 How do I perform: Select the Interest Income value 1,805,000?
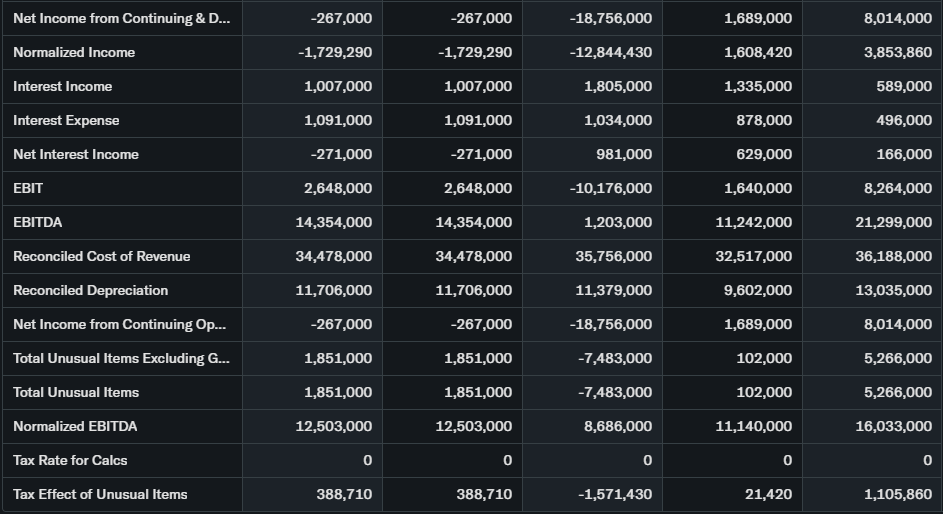tap(617, 86)
